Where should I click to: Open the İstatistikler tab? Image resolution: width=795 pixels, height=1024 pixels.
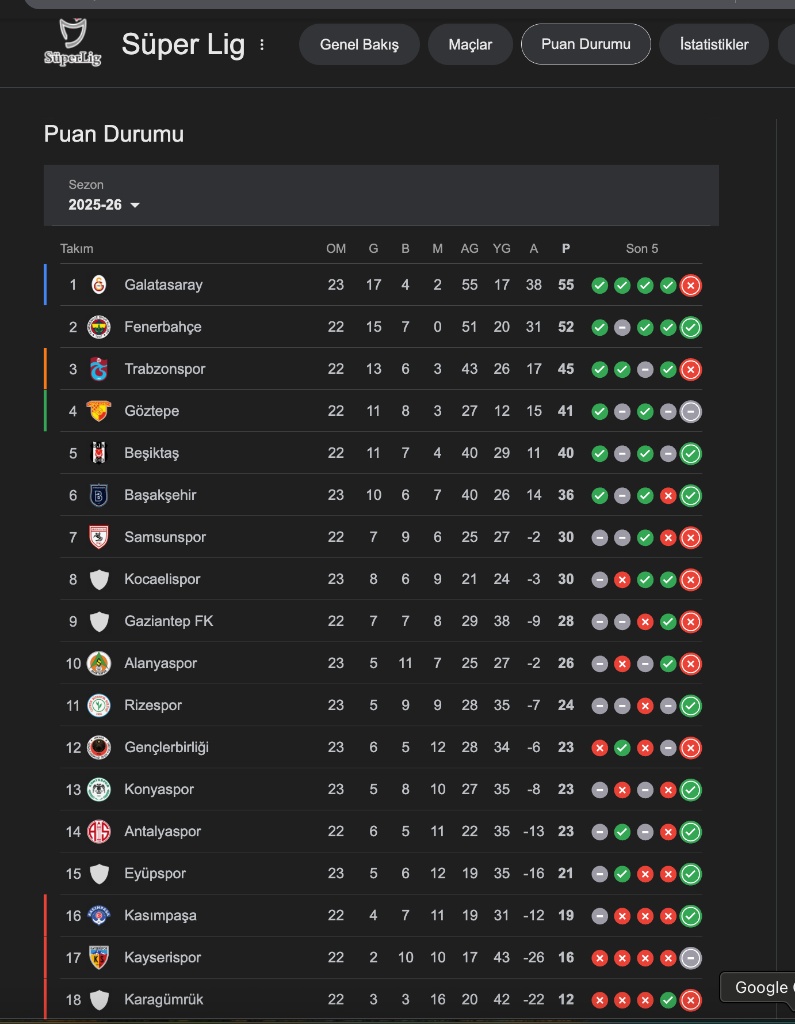click(714, 44)
